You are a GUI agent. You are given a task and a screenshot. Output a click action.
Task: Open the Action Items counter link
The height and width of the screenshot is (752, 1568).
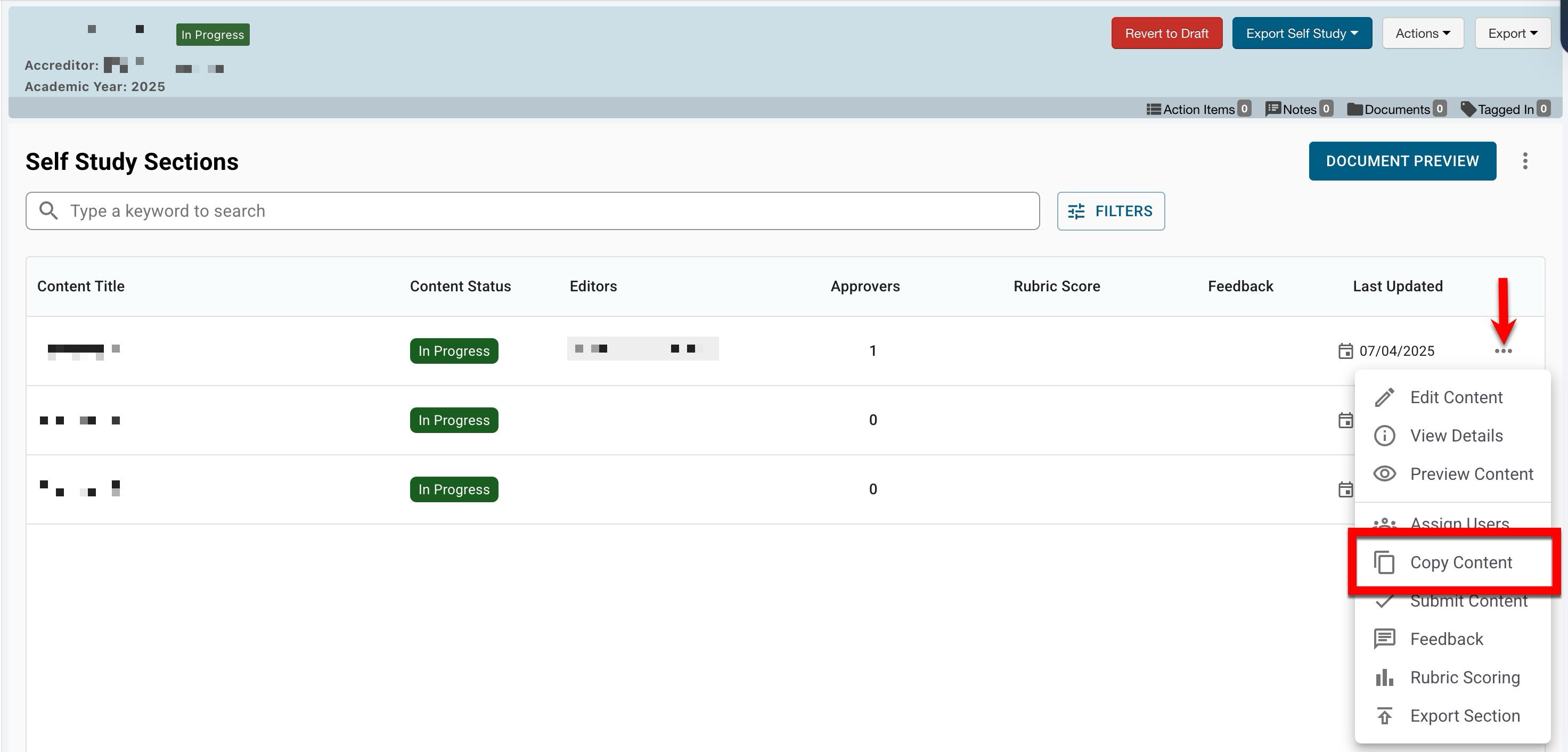(1198, 109)
